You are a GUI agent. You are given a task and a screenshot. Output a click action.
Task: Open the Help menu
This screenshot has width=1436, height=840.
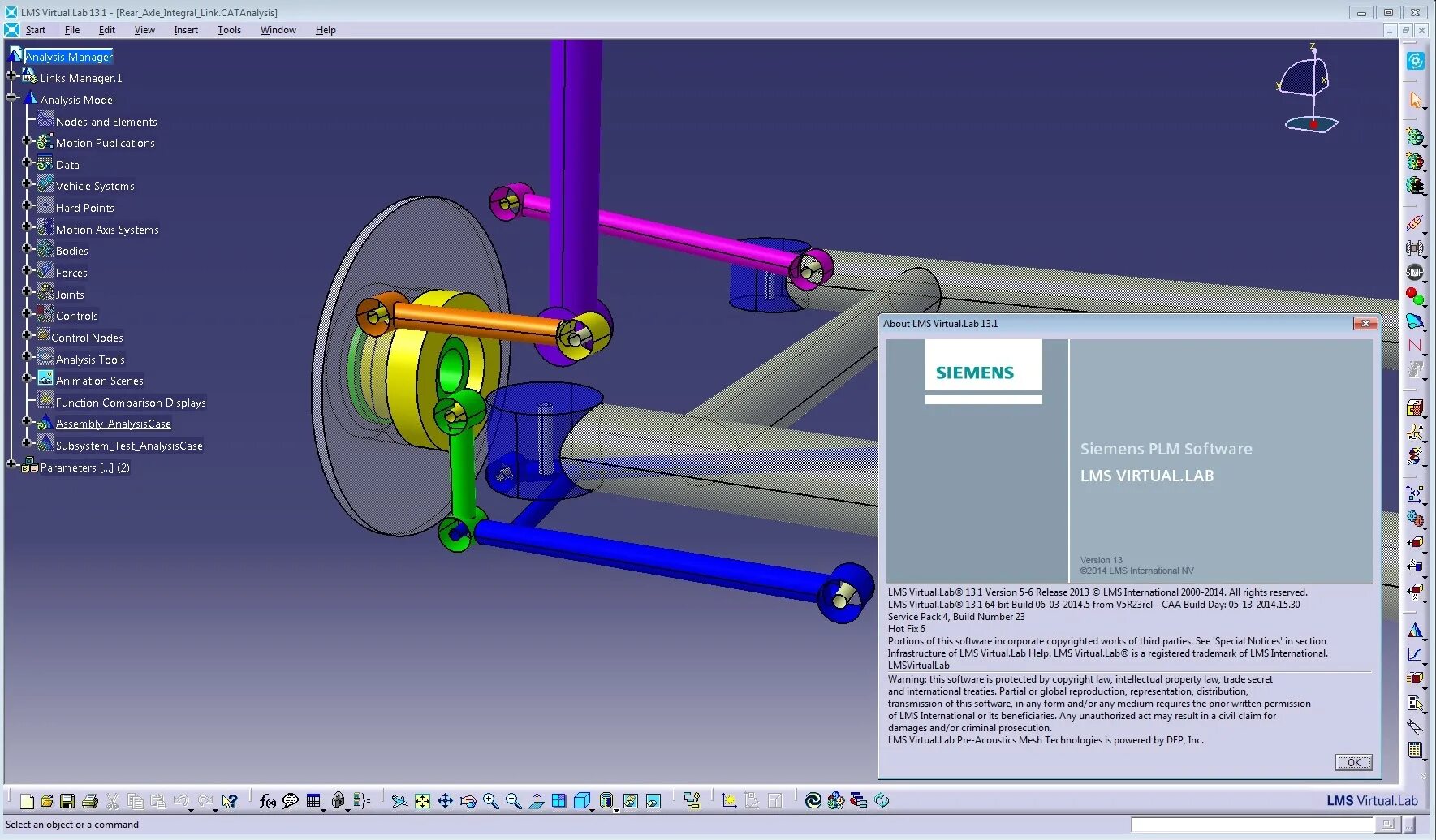click(x=326, y=30)
